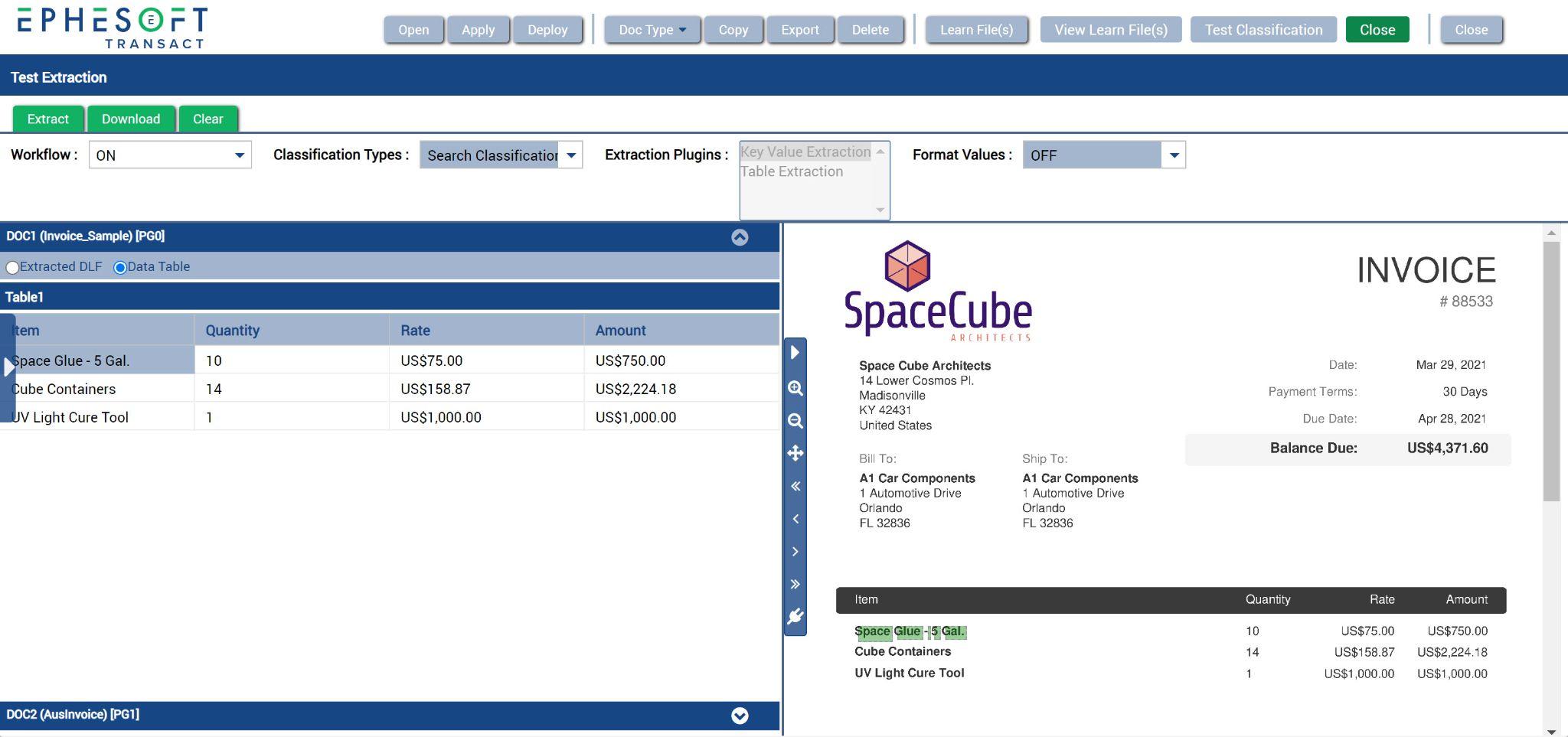Click the play arrow icon on image toolbar
Viewport: 1568px width, 737px height.
pos(795,353)
